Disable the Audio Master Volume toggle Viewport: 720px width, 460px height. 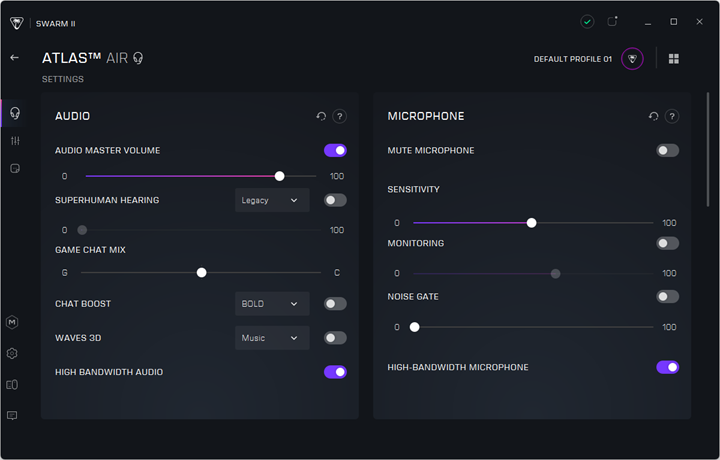335,150
